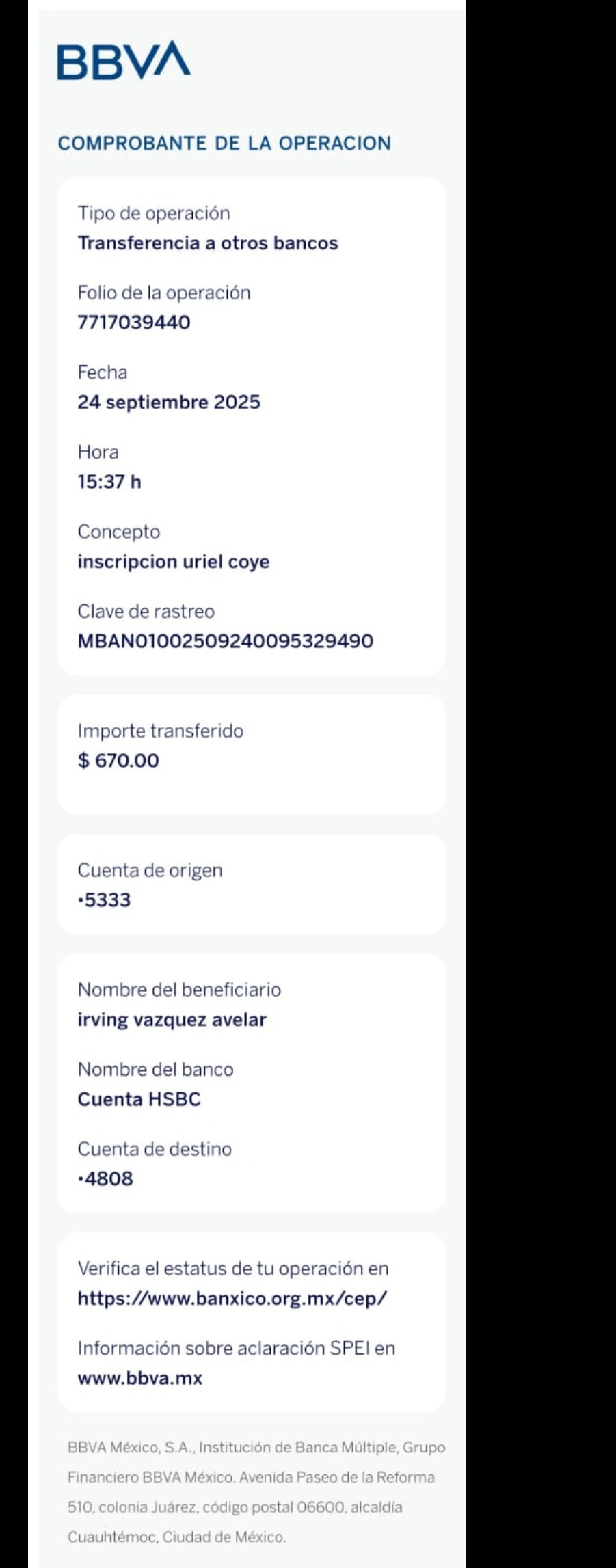This screenshot has width=616, height=1568.
Task: Click the tracking key MBAN01002509240095329490
Action: [x=225, y=641]
